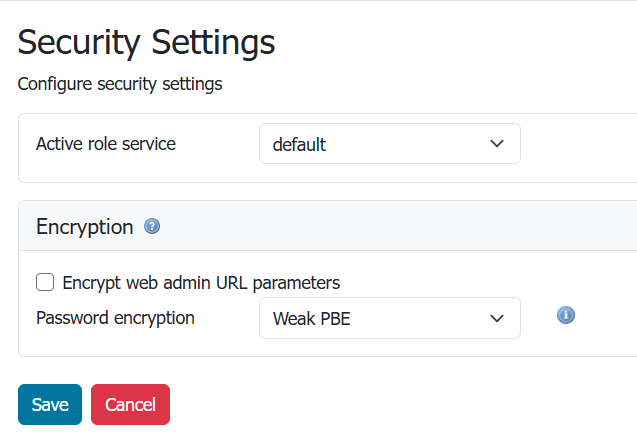Click the chevron arrow on the 'default' dropdown
The image size is (637, 448).
click(497, 144)
